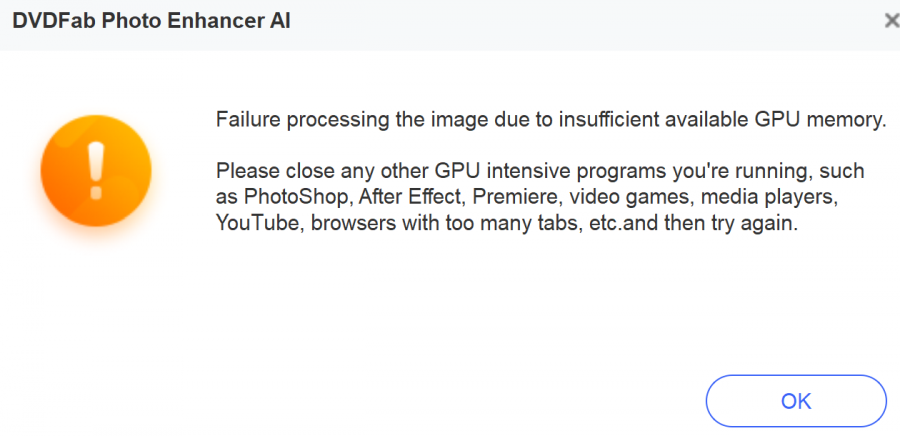Click the DVDFab Photo Enhancer AI title
This screenshot has width=900, height=436.
pyautogui.click(x=153, y=20)
